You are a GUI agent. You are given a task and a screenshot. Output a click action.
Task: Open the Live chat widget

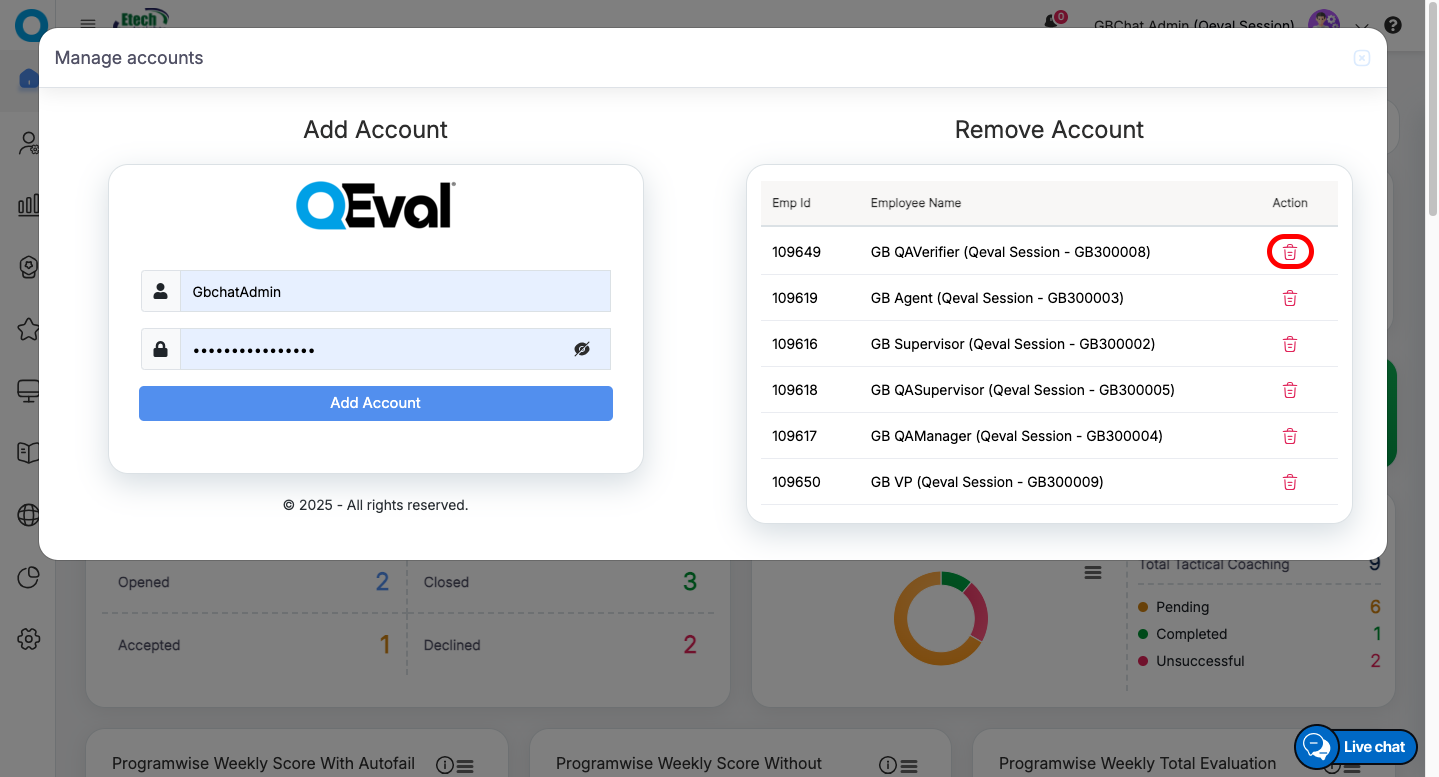click(1356, 746)
